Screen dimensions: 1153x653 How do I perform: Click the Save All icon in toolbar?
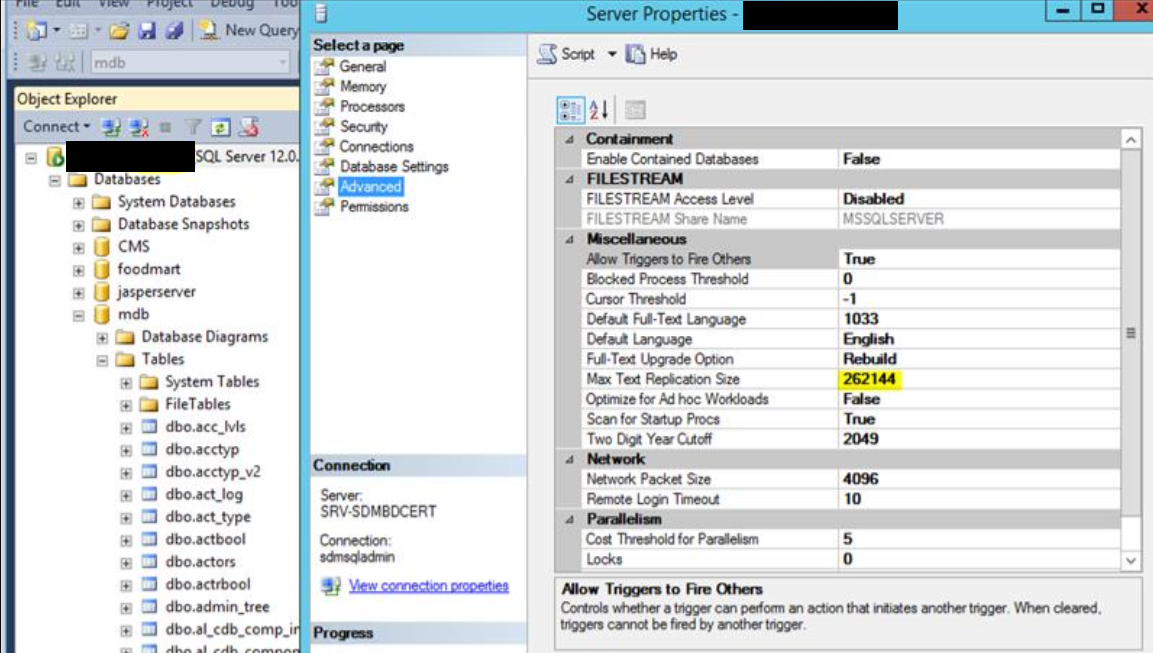pos(173,31)
